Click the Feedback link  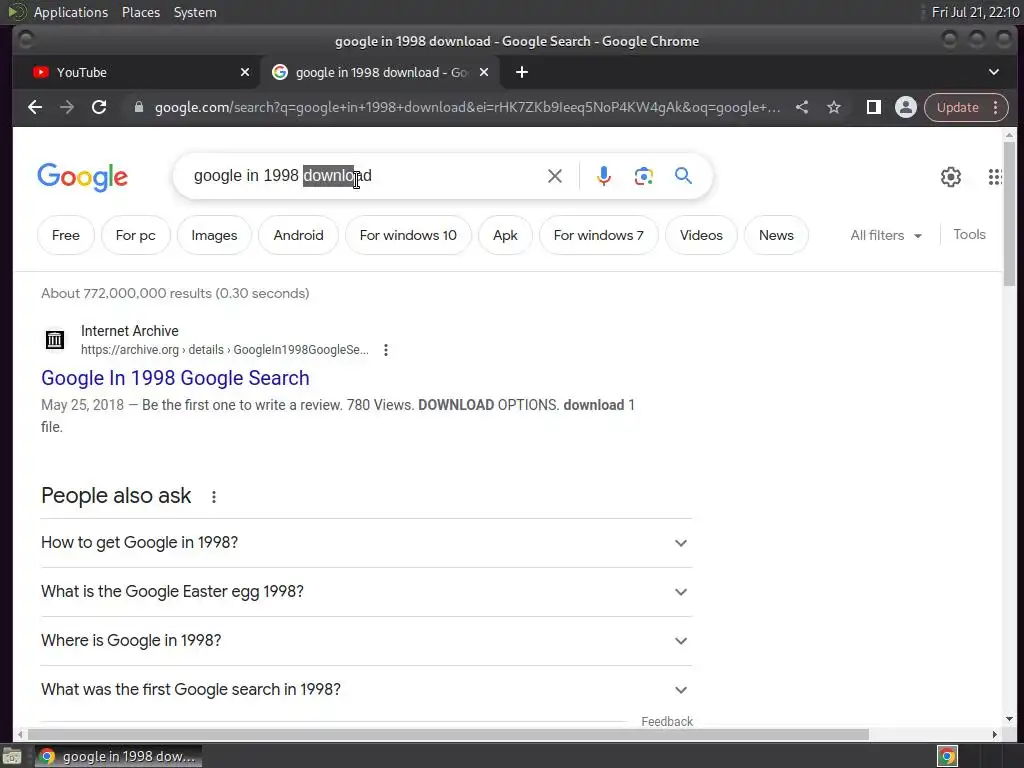click(667, 722)
